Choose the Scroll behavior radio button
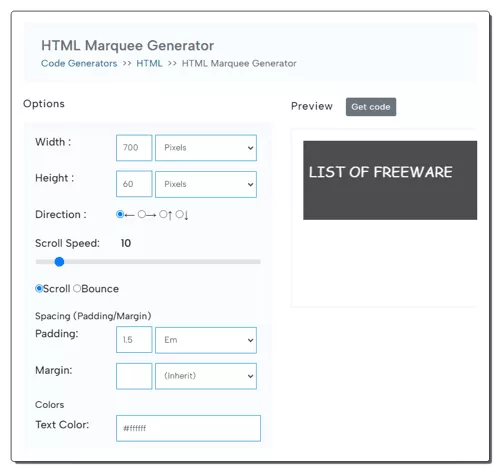 click(x=39, y=288)
